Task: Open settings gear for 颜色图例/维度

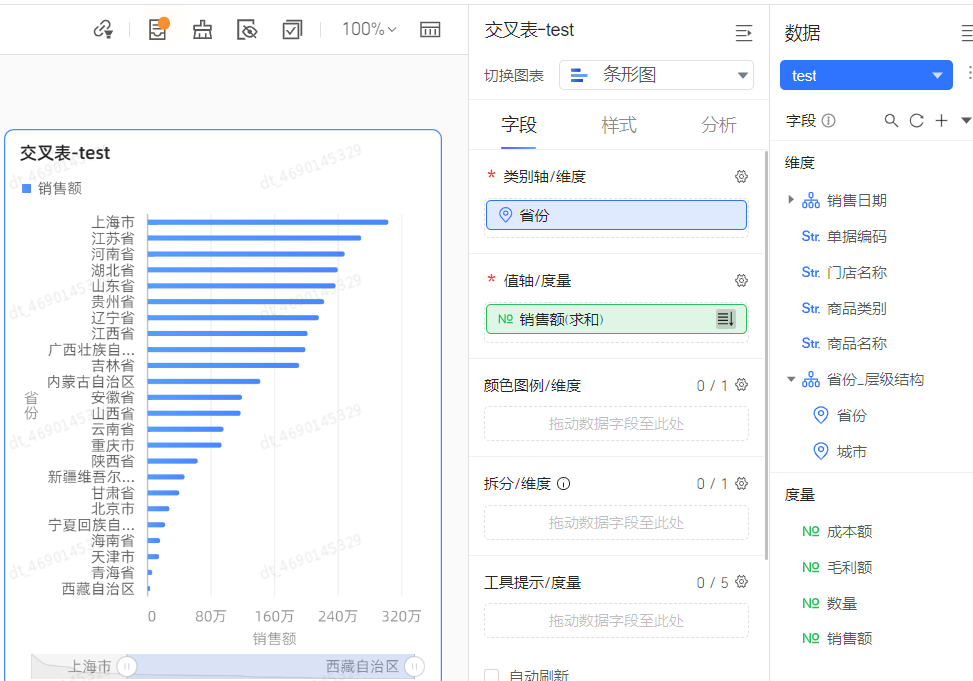Action: [741, 385]
